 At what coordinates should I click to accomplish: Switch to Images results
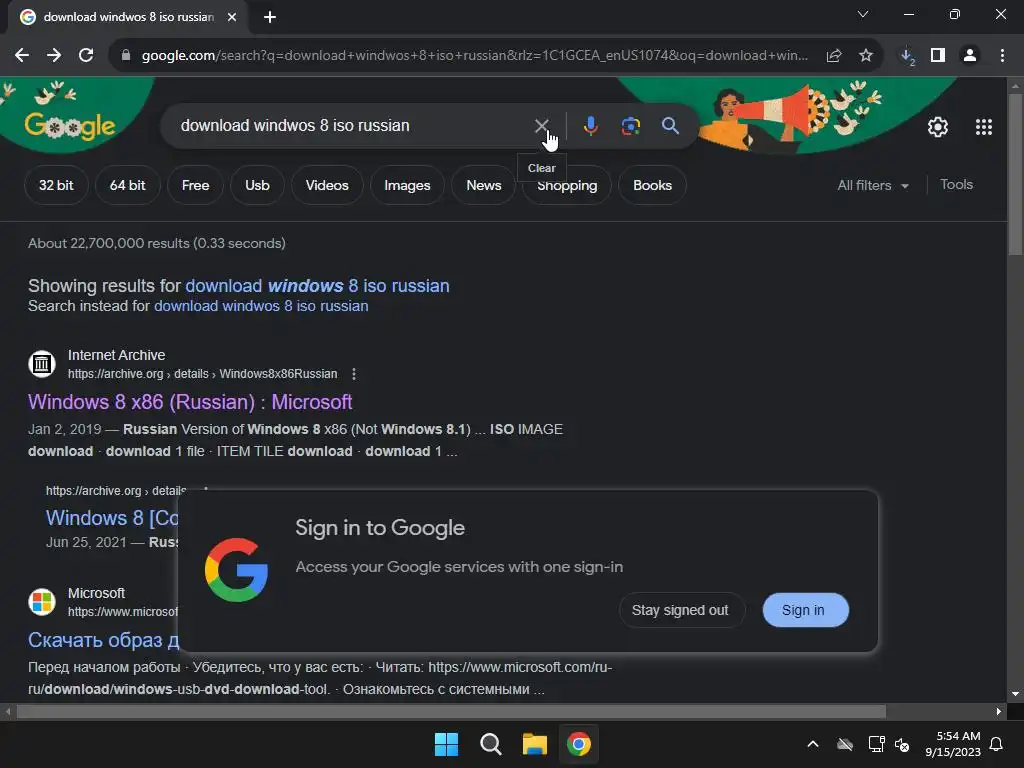point(408,185)
